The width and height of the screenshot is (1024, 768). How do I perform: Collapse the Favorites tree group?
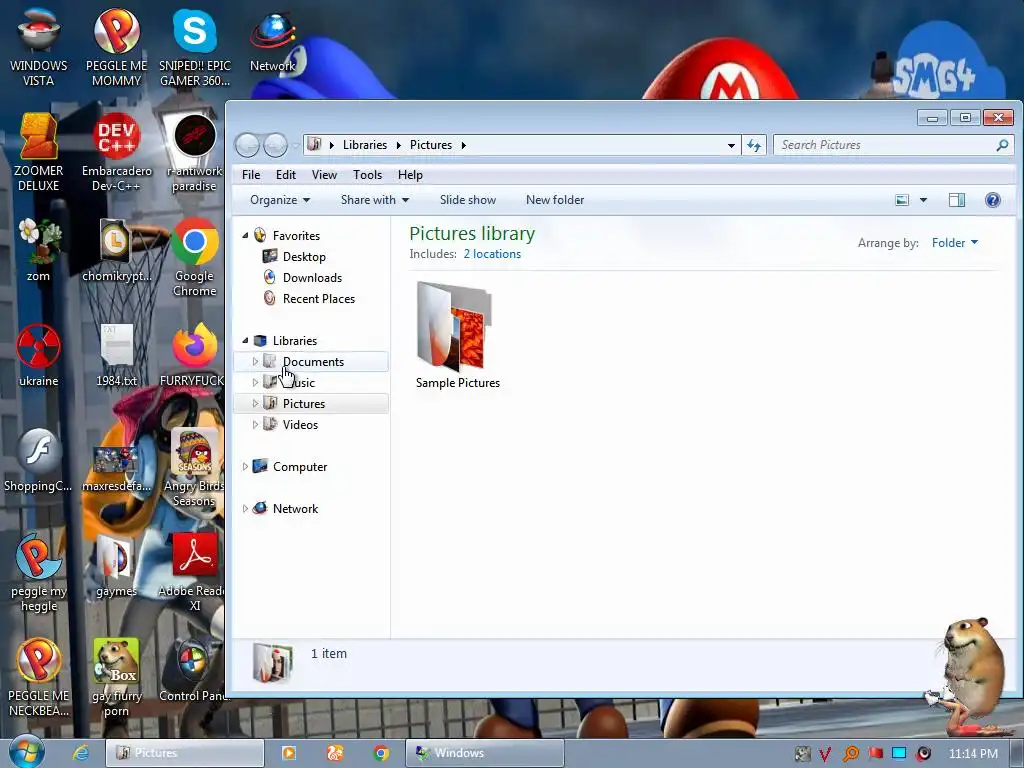(x=246, y=235)
